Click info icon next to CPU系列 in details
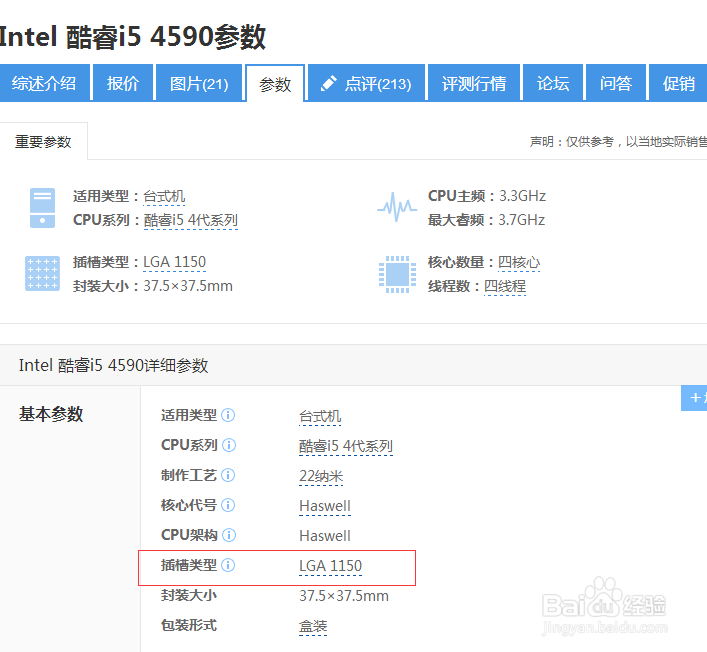Viewport: 707px width, 652px height. (229, 445)
